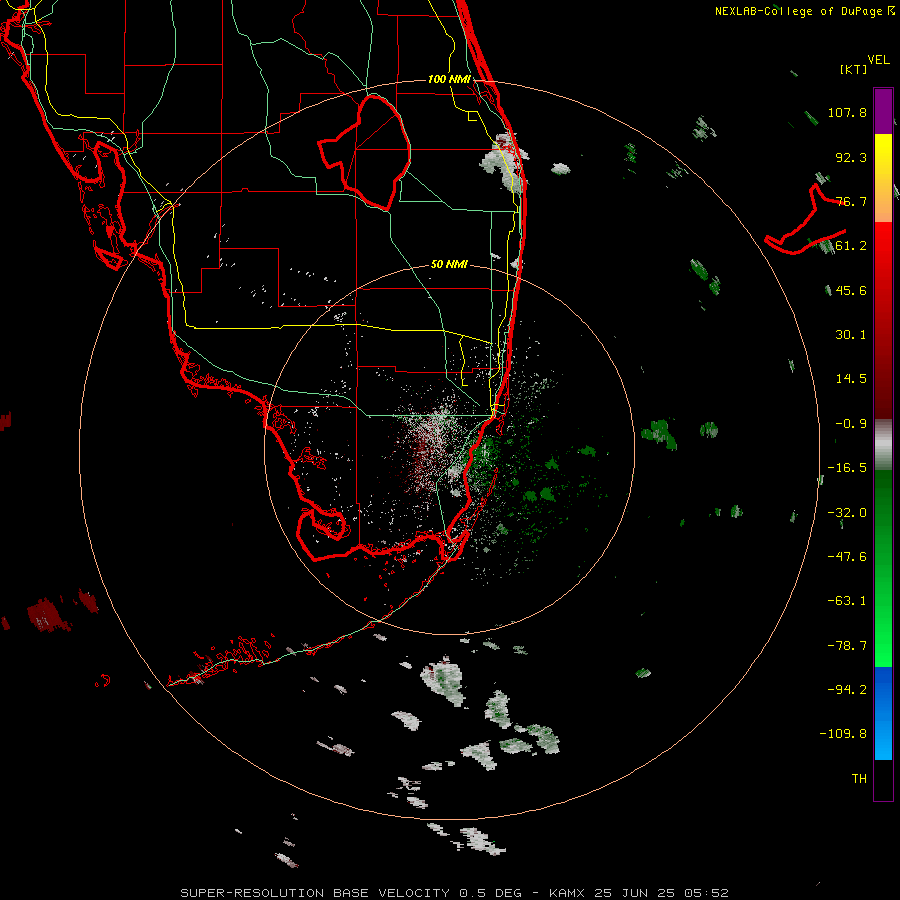Click the 45.6 legend value
The width and height of the screenshot is (900, 900).
(851, 290)
